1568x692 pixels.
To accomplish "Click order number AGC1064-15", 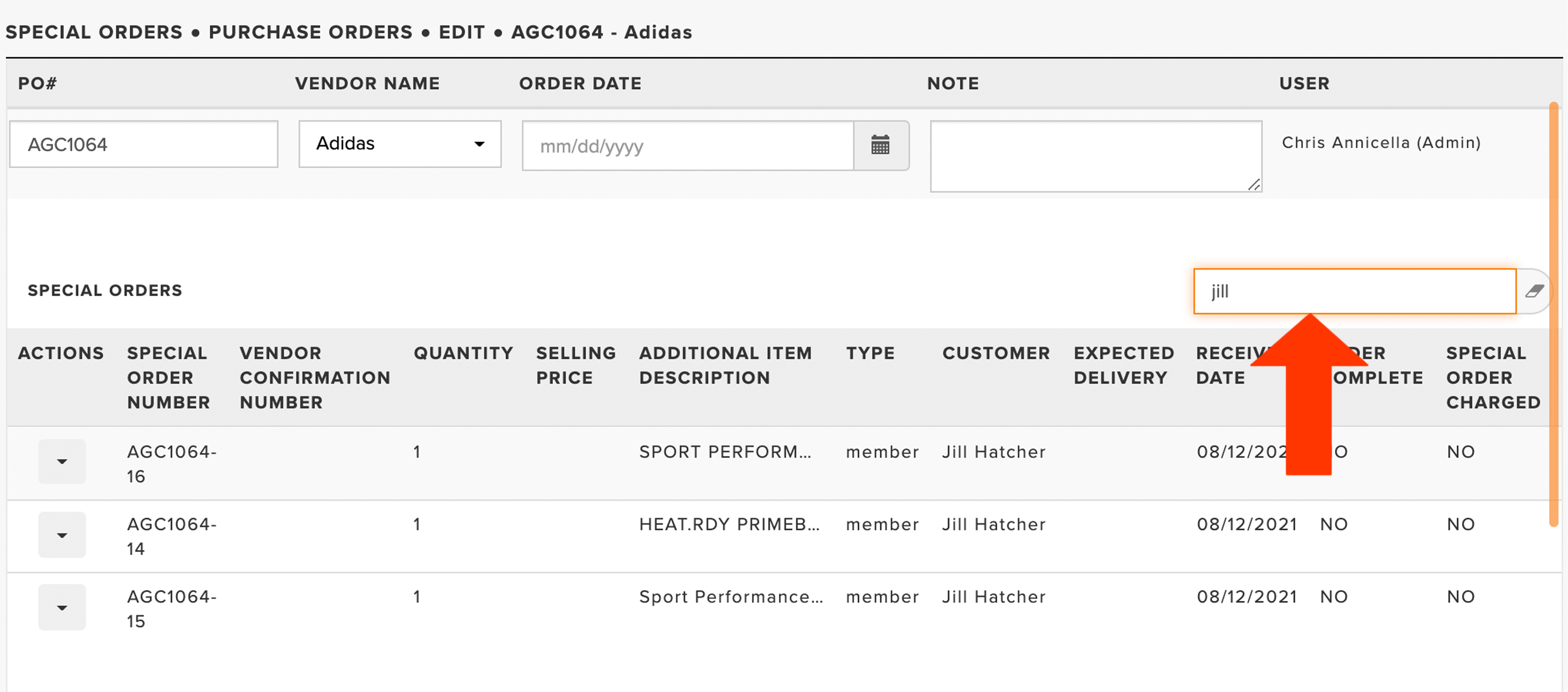I will tap(172, 609).
